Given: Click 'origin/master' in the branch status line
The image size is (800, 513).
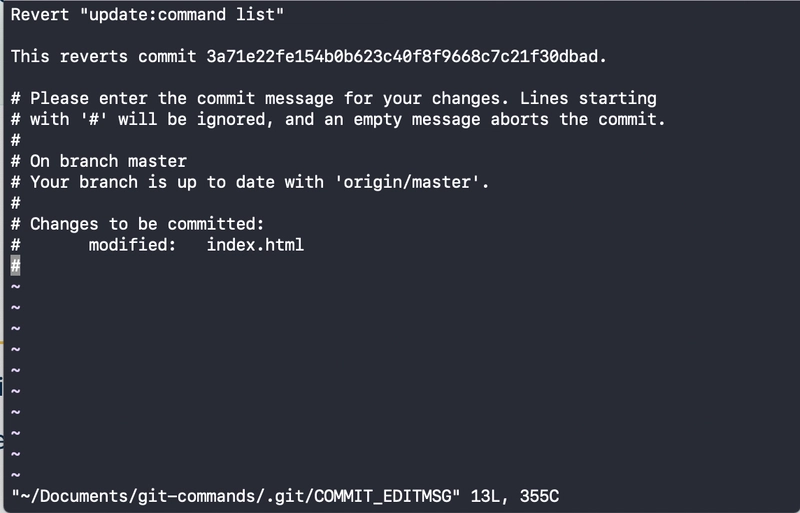Looking at the screenshot, I should coord(407,182).
